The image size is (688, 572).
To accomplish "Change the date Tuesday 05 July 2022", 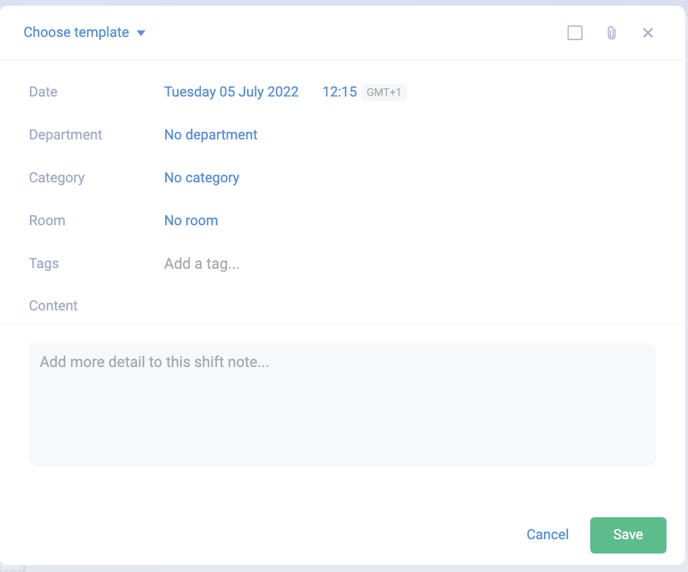I will (231, 92).
